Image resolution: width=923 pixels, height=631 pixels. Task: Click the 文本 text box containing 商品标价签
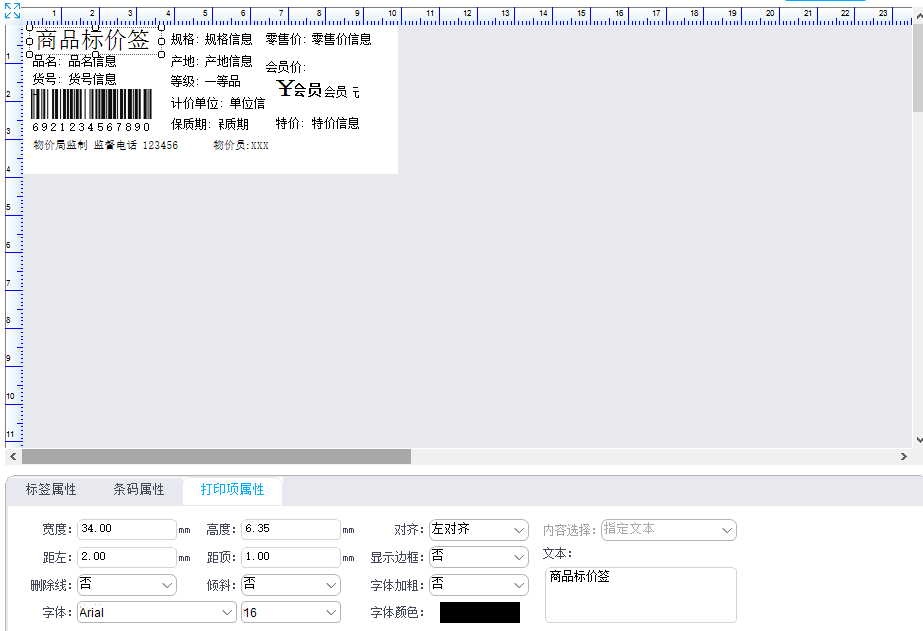coord(640,594)
